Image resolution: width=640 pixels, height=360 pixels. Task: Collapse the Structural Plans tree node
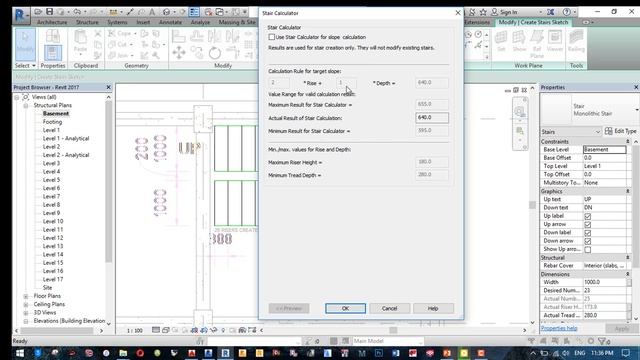click(x=26, y=105)
